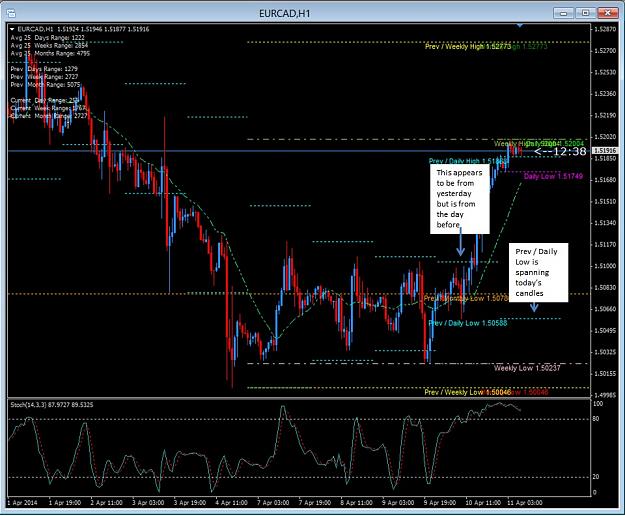Click the current price tag 1.51916
Image resolution: width=625 pixels, height=516 pixels.
click(x=605, y=151)
